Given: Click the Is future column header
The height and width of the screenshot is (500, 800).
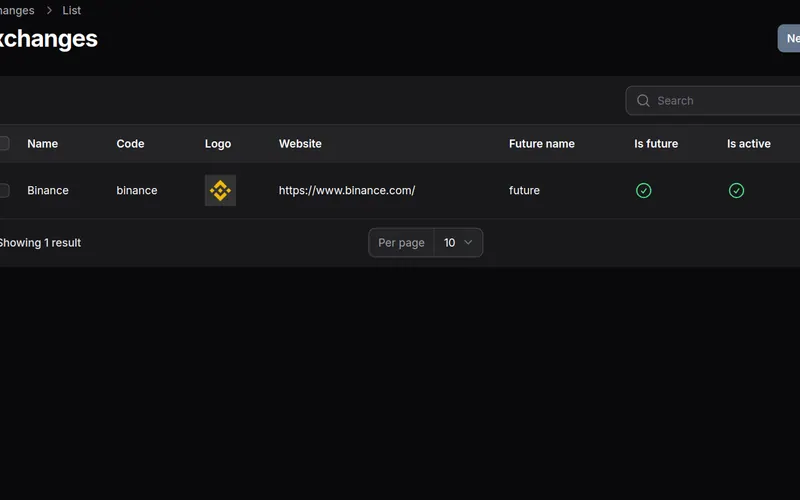Looking at the screenshot, I should [x=656, y=144].
